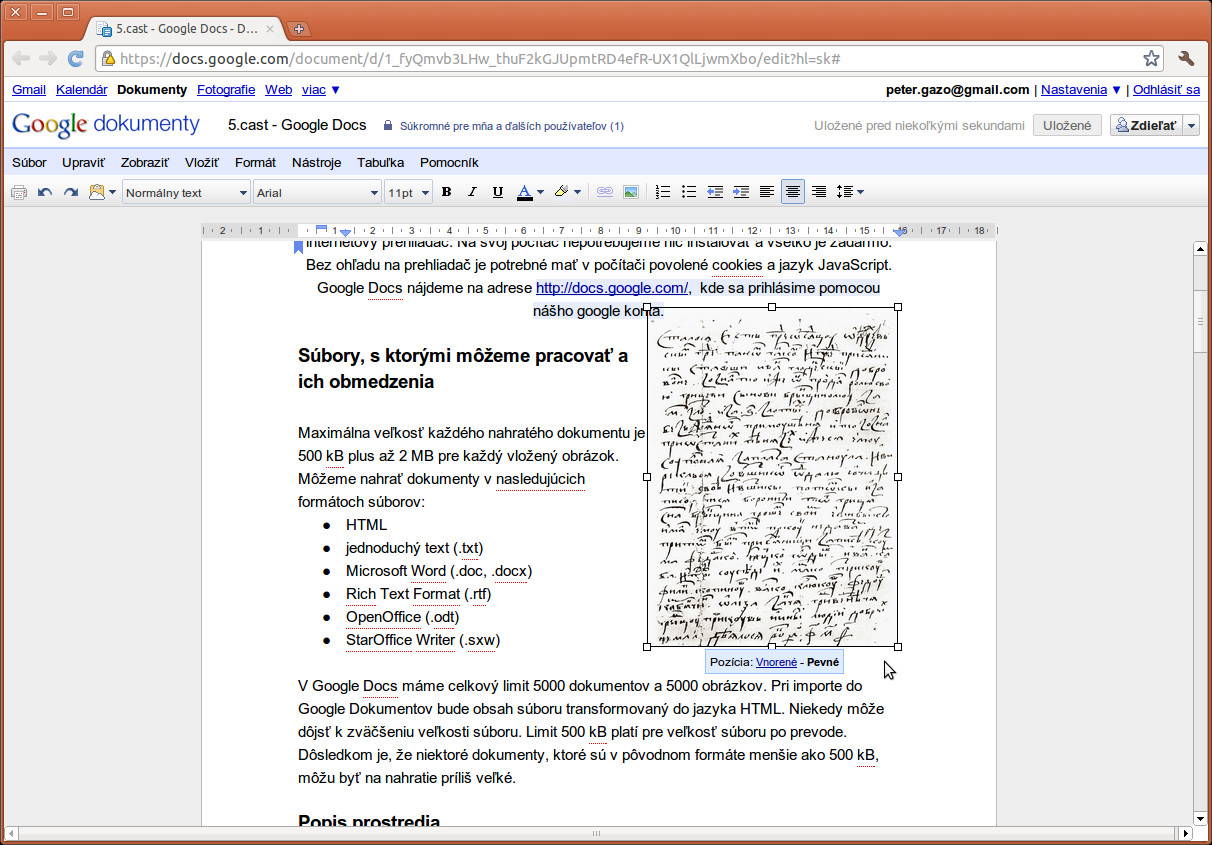Open the Súbor menu
Screen dimensions: 1212x845
tap(29, 162)
